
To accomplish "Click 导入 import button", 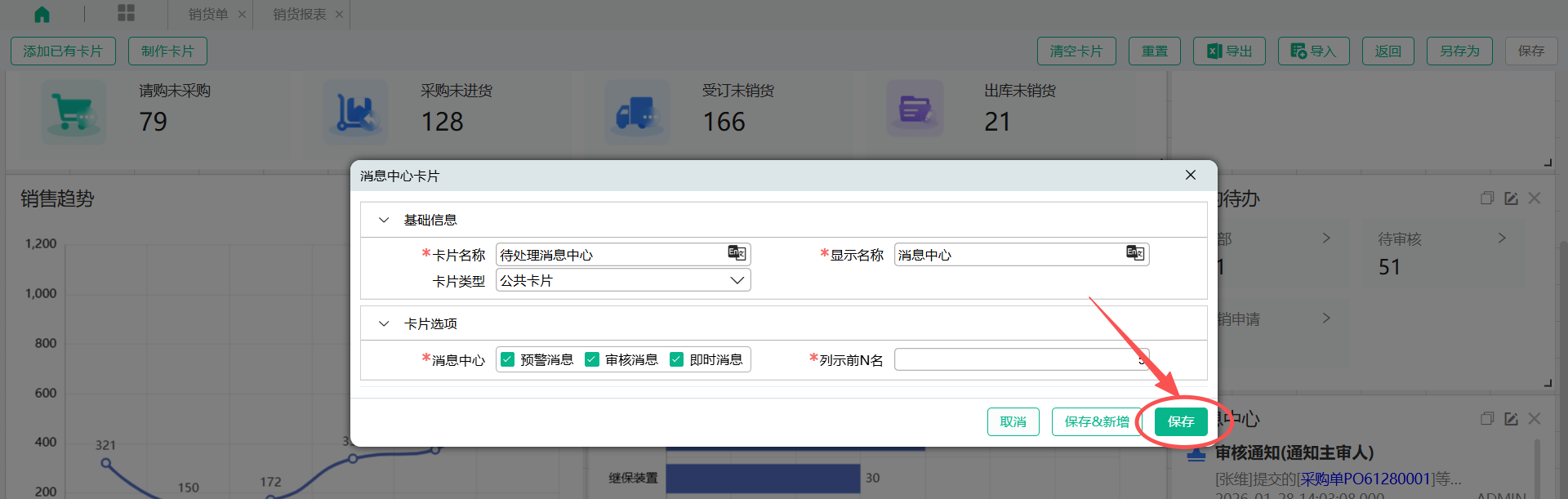I will 1313,51.
